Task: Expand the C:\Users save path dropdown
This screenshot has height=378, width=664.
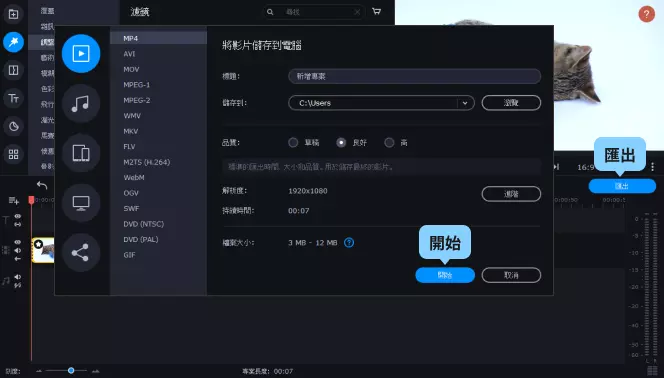Action: [465, 103]
